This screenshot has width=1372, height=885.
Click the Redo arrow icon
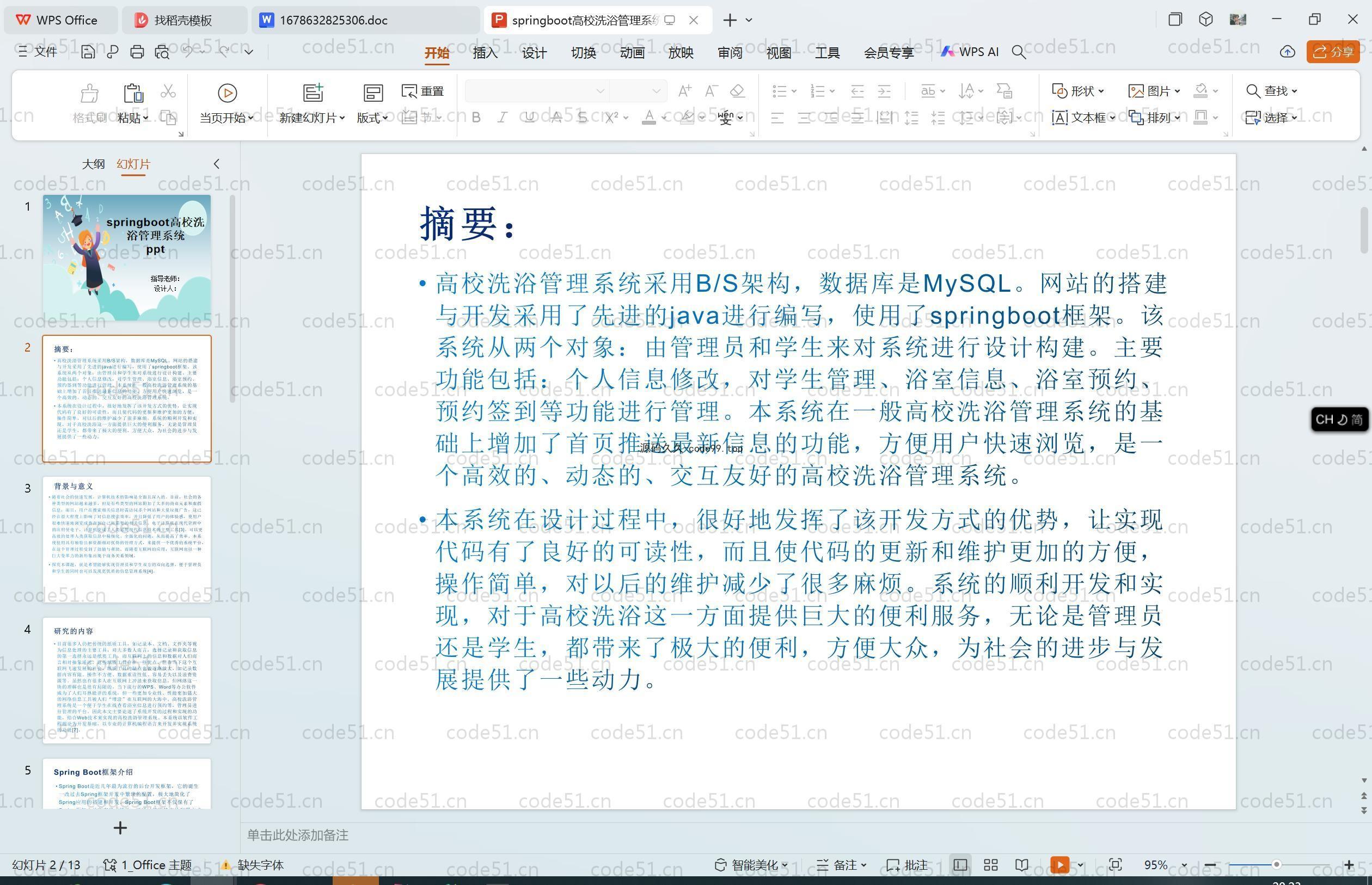point(224,51)
